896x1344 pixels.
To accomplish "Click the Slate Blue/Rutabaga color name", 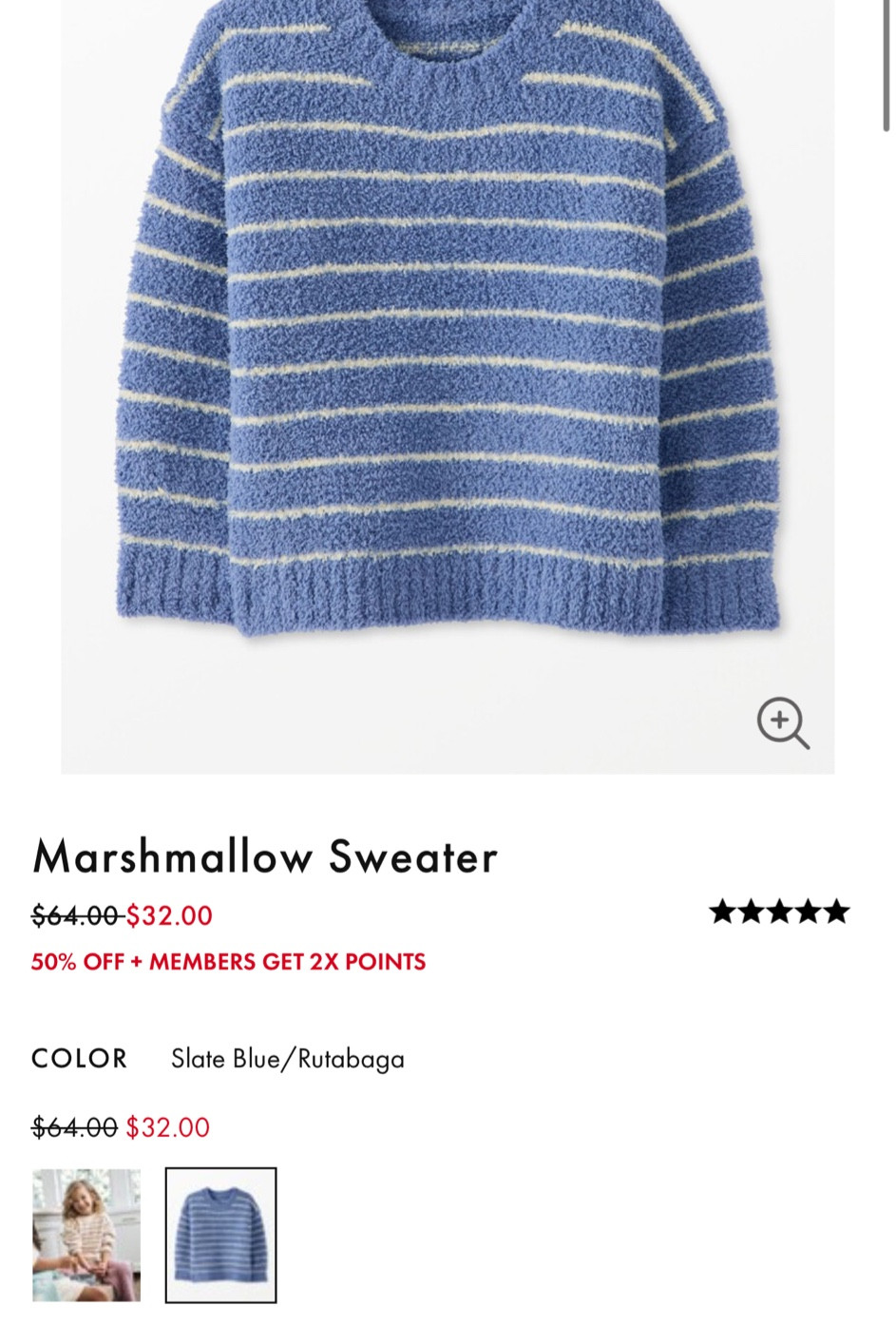I will point(288,1059).
